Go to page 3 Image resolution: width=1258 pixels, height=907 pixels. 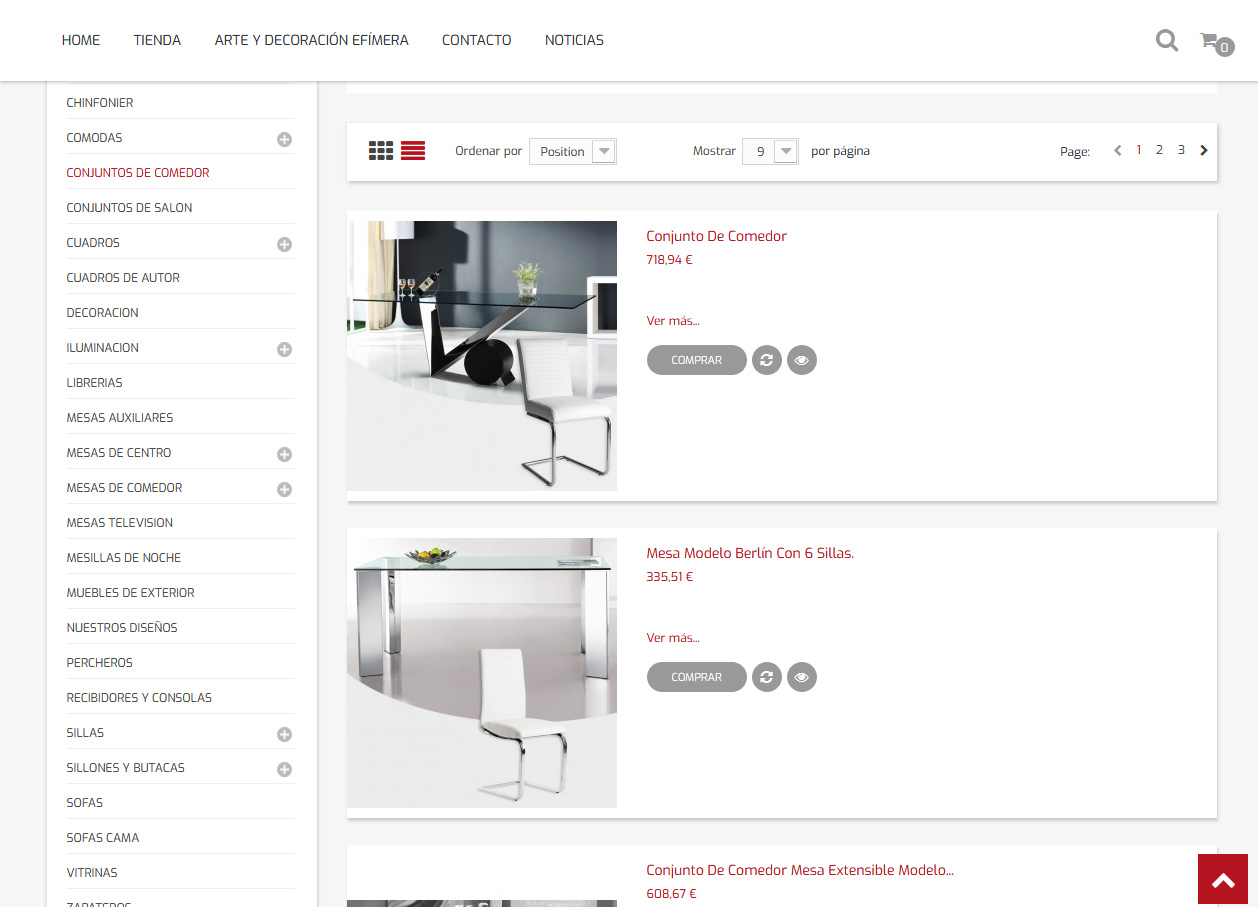click(1181, 150)
